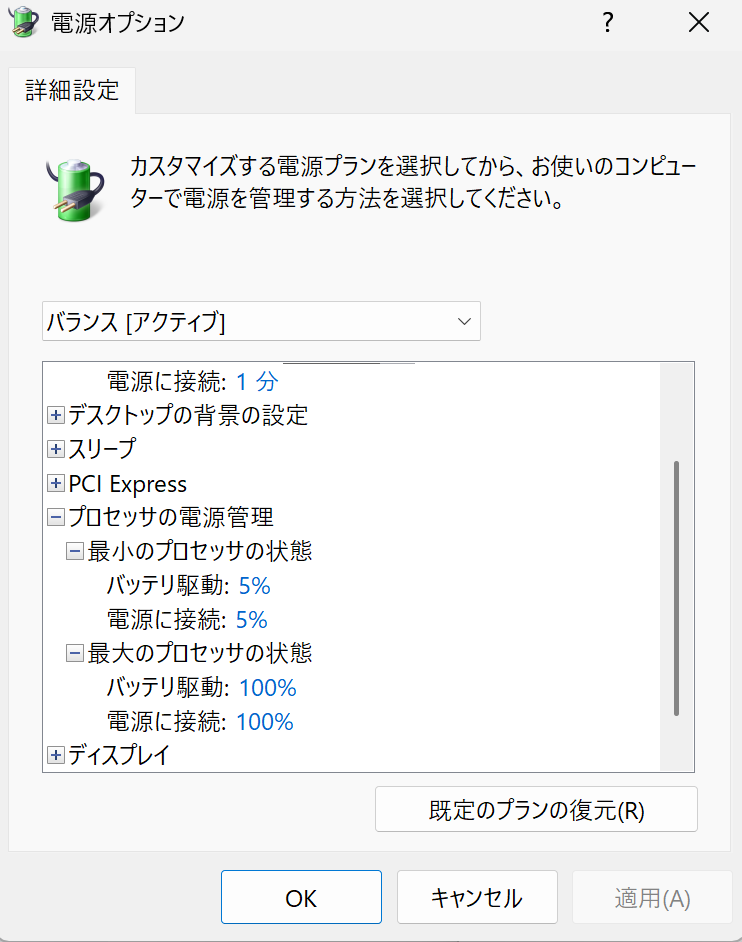
Task: Close the 電源オプション dialog
Action: coord(699,23)
